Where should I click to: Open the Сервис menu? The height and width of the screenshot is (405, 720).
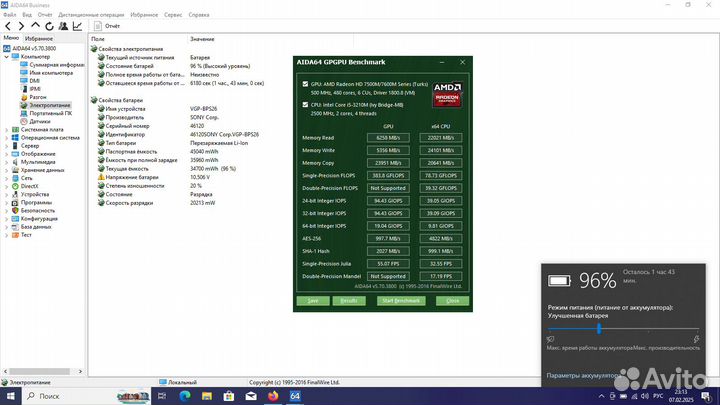173,15
